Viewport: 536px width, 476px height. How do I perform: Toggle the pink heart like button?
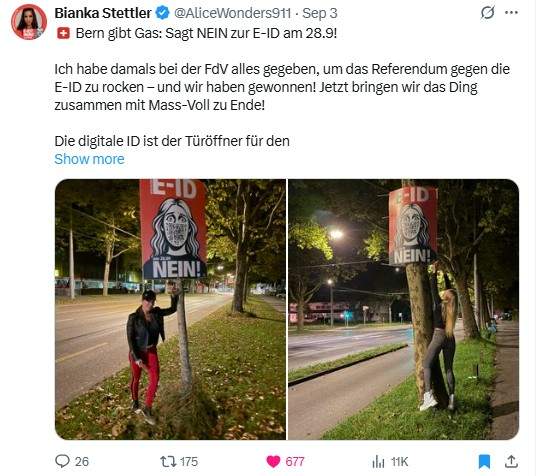pos(273,462)
